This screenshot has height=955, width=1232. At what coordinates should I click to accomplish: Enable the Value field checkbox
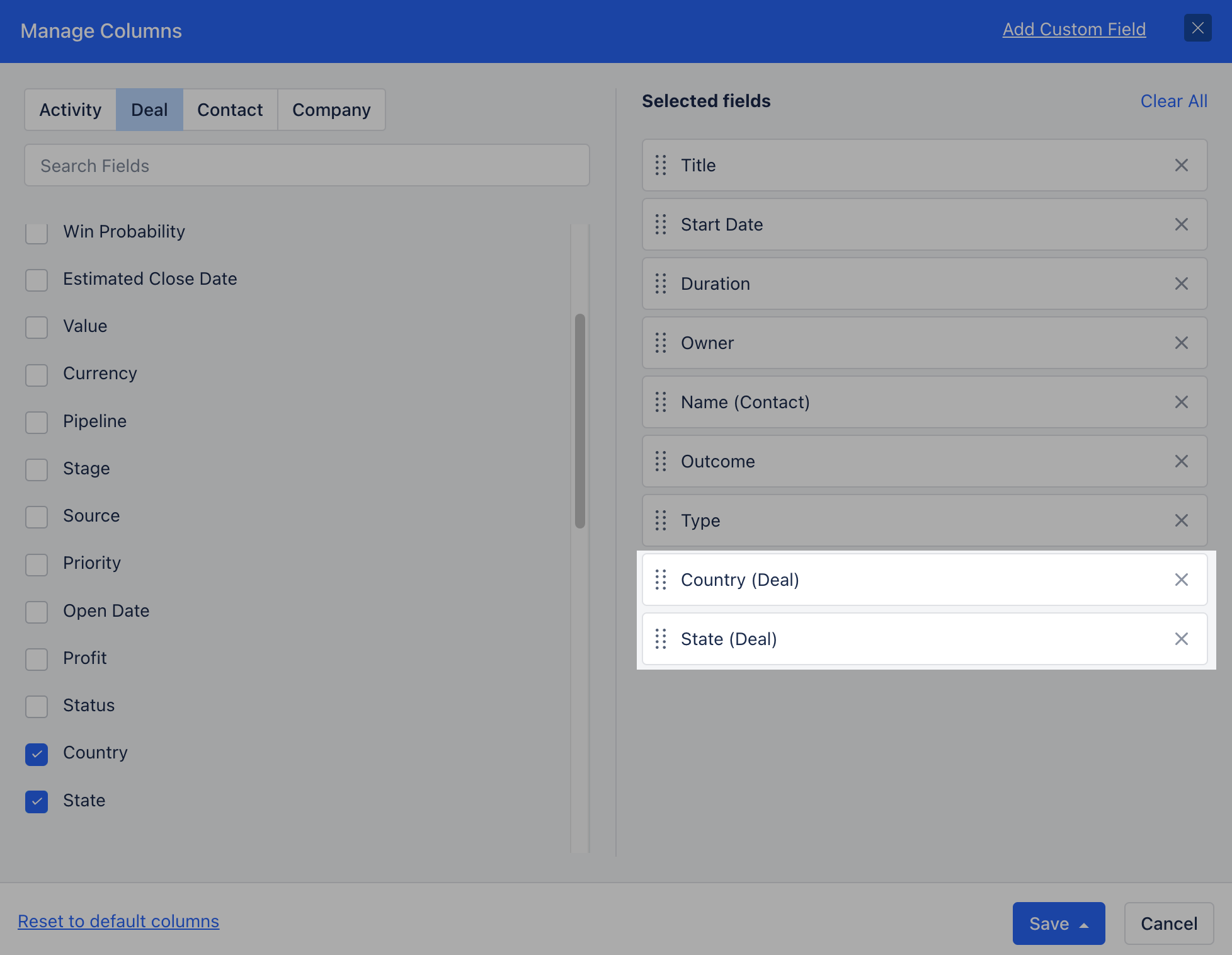[x=37, y=327]
